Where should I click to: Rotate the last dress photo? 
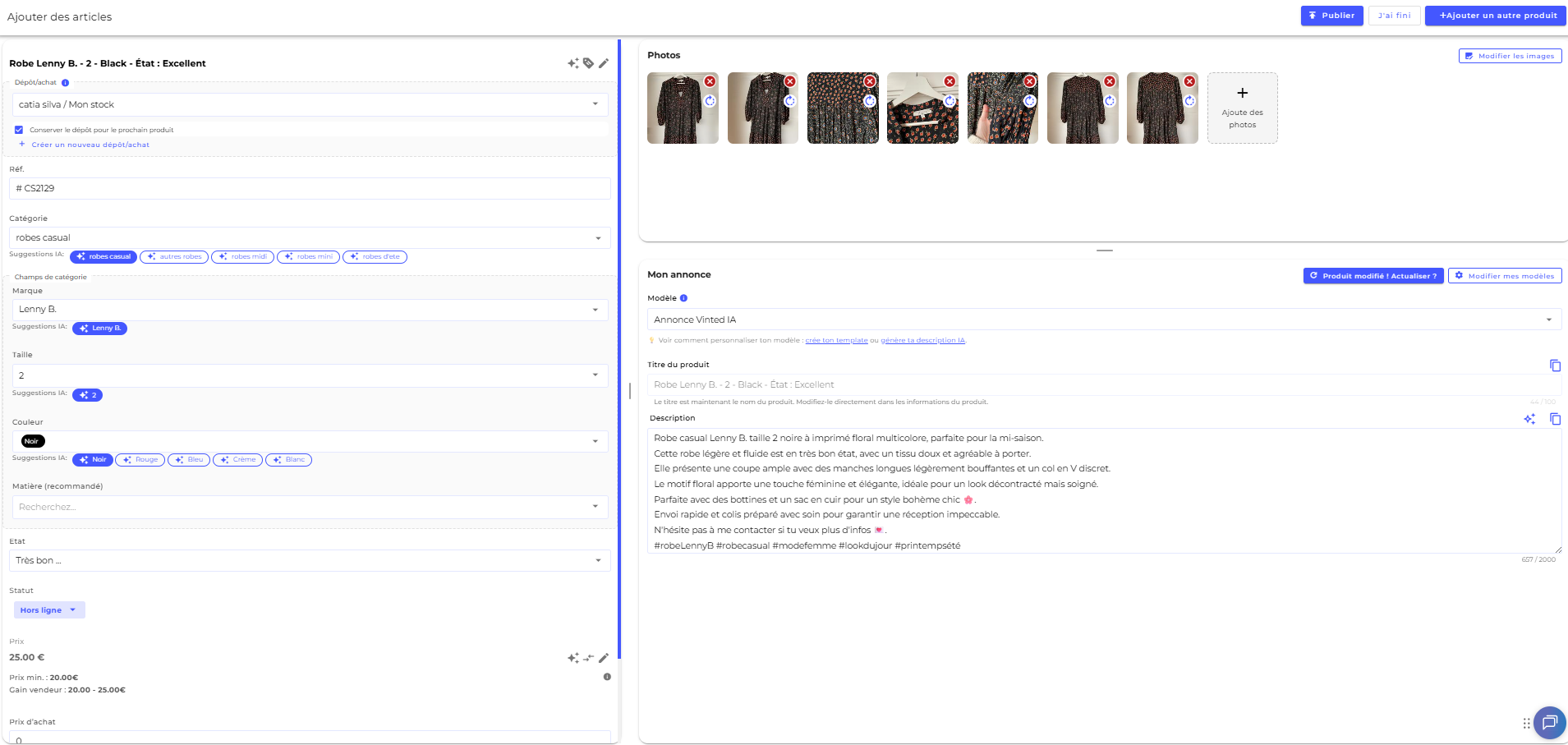coord(1189,101)
